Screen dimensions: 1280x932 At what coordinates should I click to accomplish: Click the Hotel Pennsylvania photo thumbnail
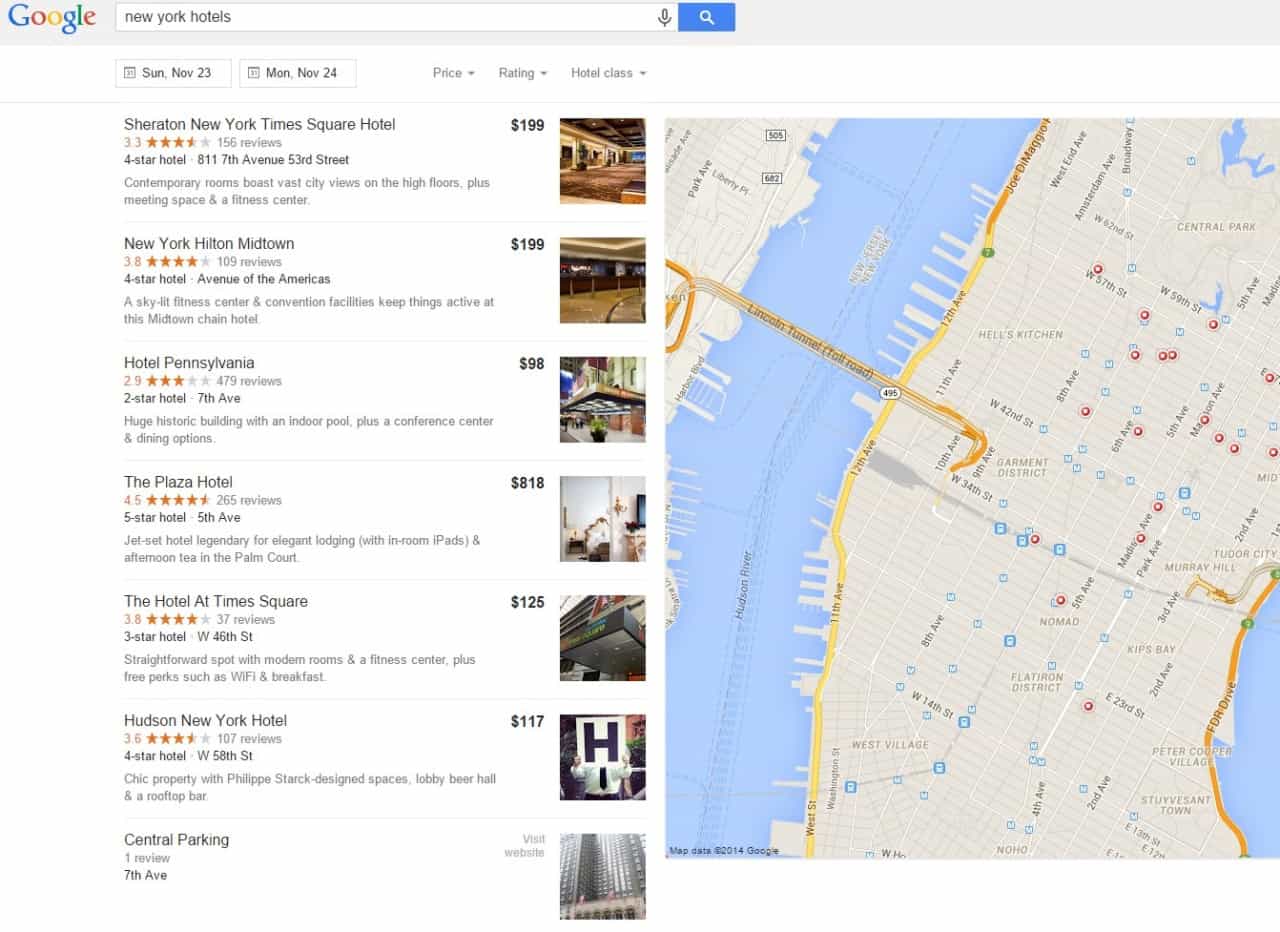[602, 399]
